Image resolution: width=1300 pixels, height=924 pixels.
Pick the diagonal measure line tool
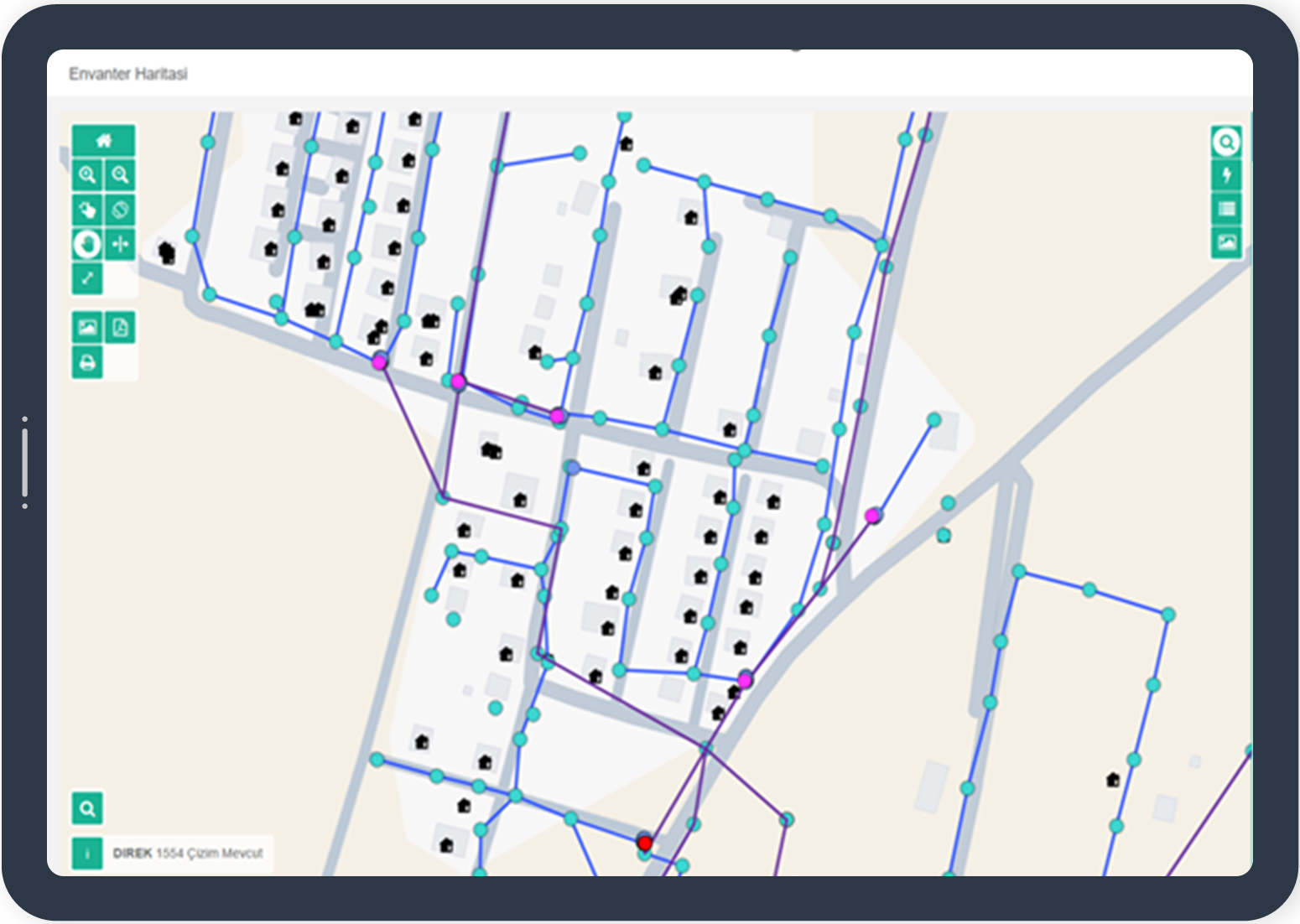click(87, 278)
